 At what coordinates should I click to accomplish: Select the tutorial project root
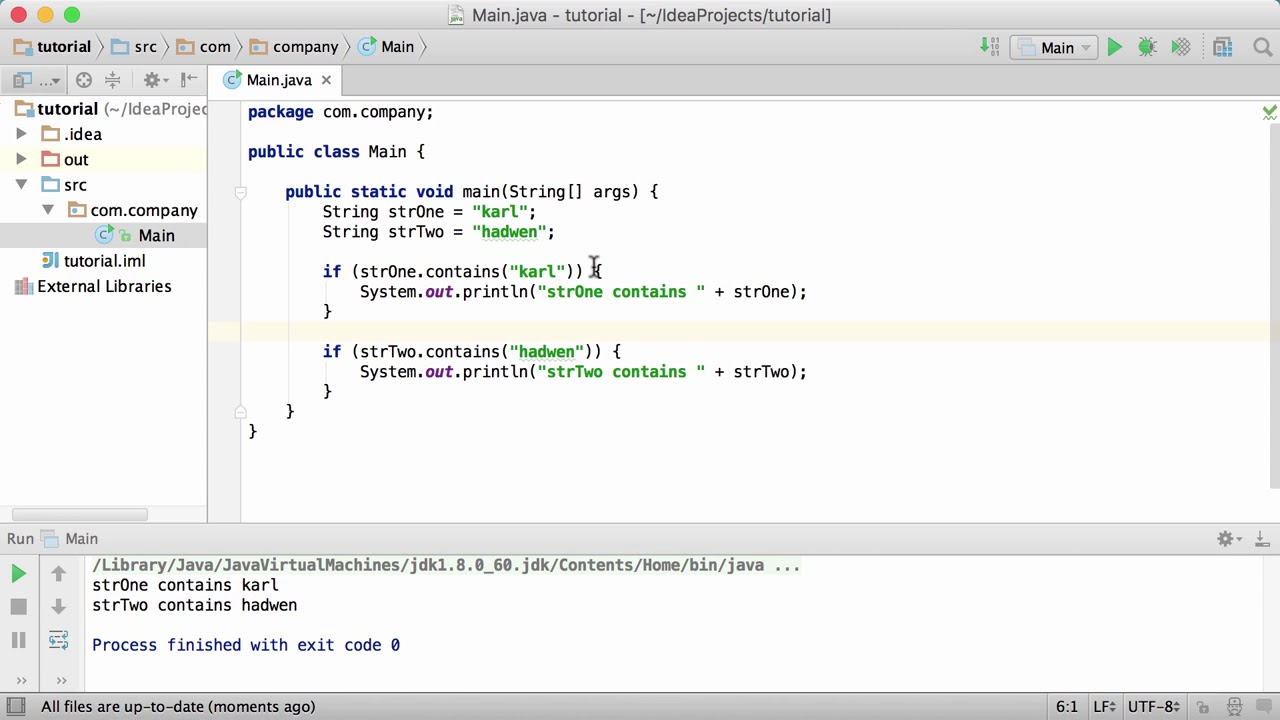click(x=104, y=109)
